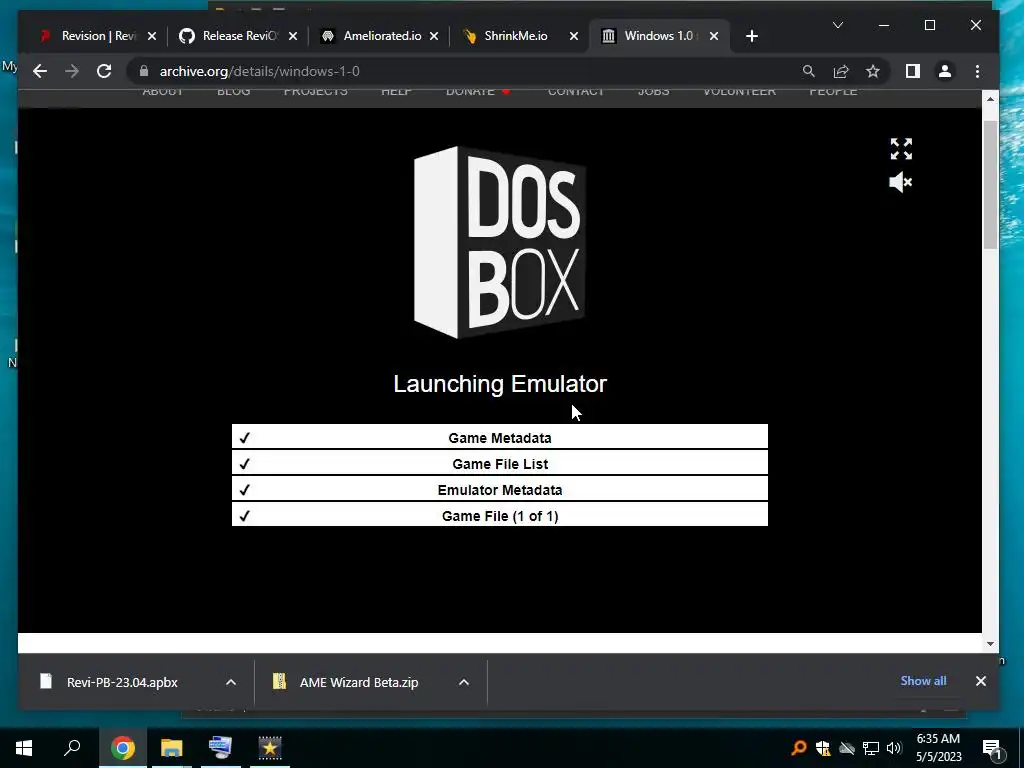Click the page vertical scrollbar thumb
Image resolution: width=1024 pixels, height=768 pixels.
point(990,184)
